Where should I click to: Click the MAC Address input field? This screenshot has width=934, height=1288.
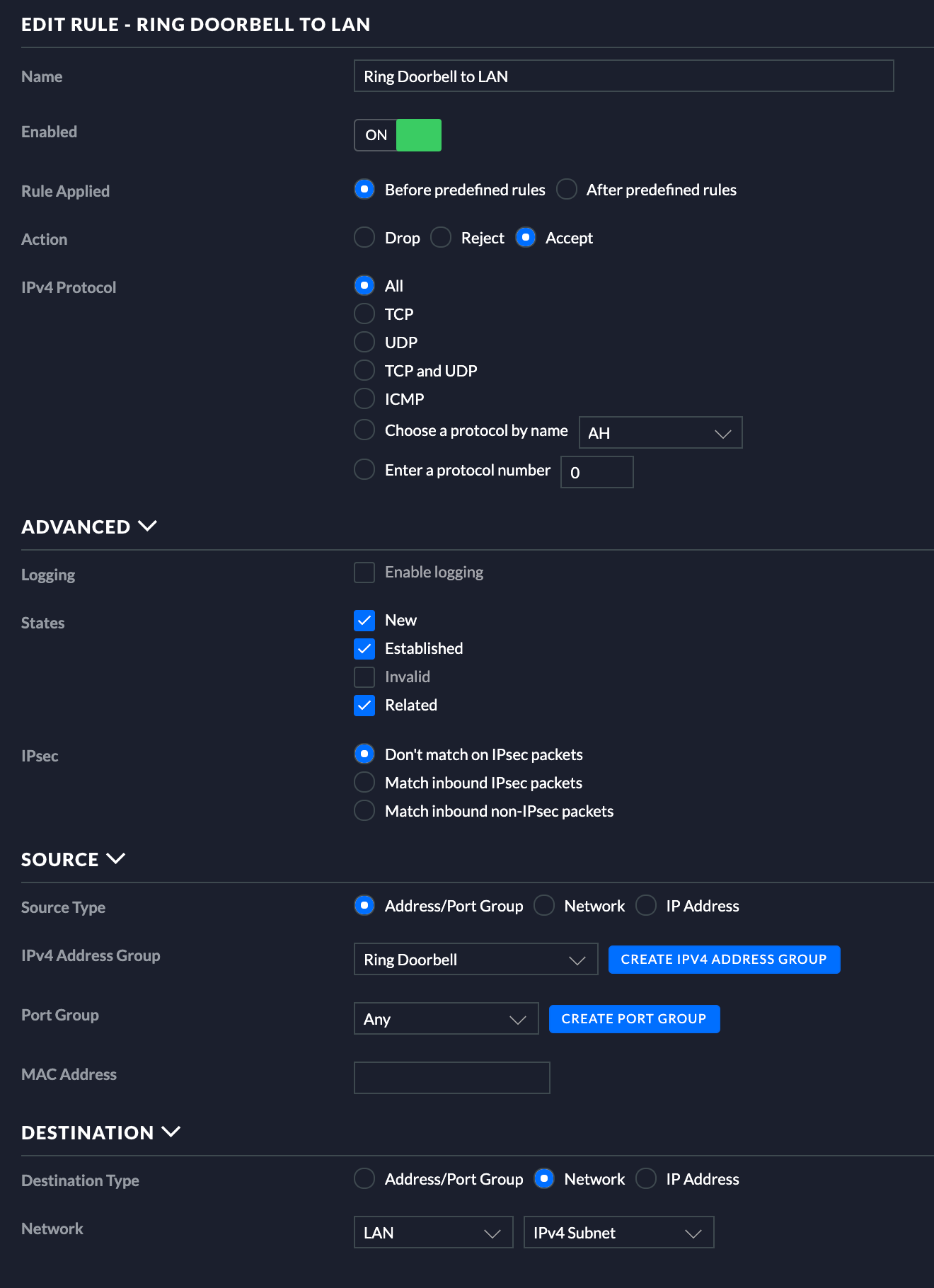coord(451,1078)
